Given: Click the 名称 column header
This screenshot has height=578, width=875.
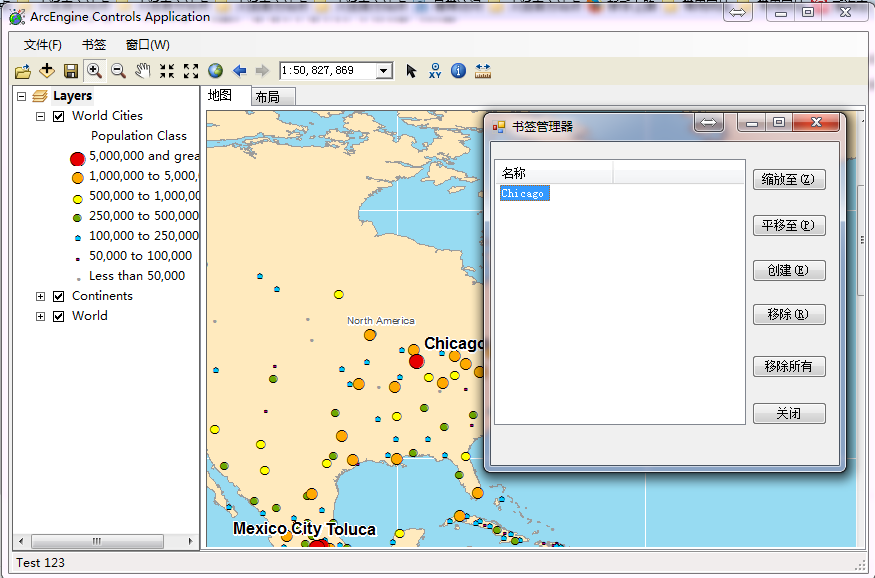Looking at the screenshot, I should click(554, 174).
